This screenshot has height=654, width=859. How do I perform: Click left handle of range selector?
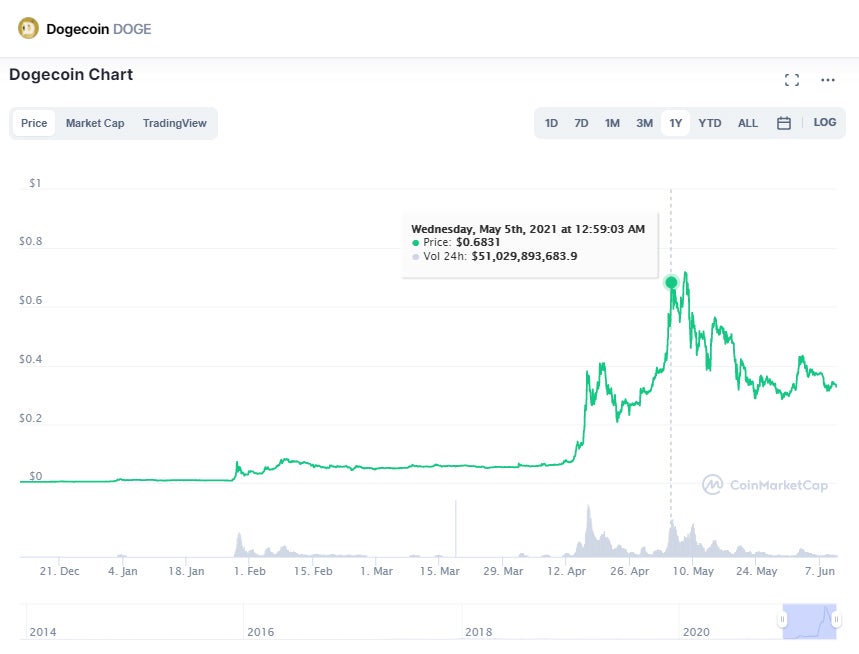(x=783, y=621)
